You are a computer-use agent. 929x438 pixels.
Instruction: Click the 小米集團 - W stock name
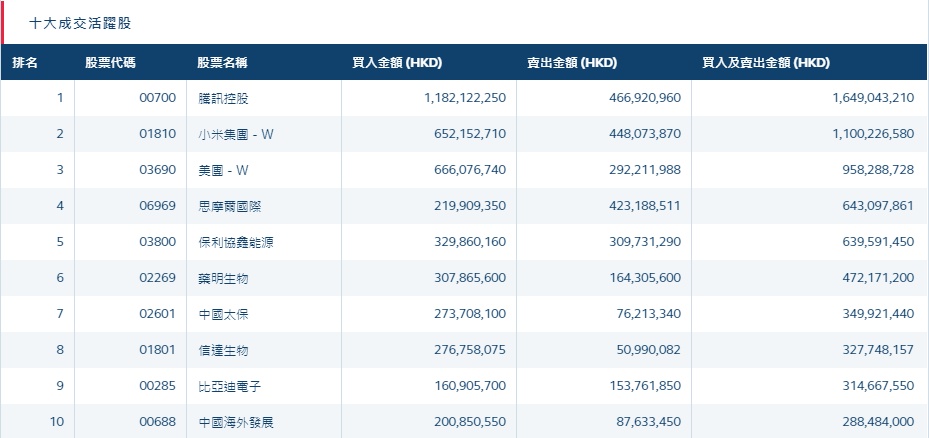tap(235, 134)
